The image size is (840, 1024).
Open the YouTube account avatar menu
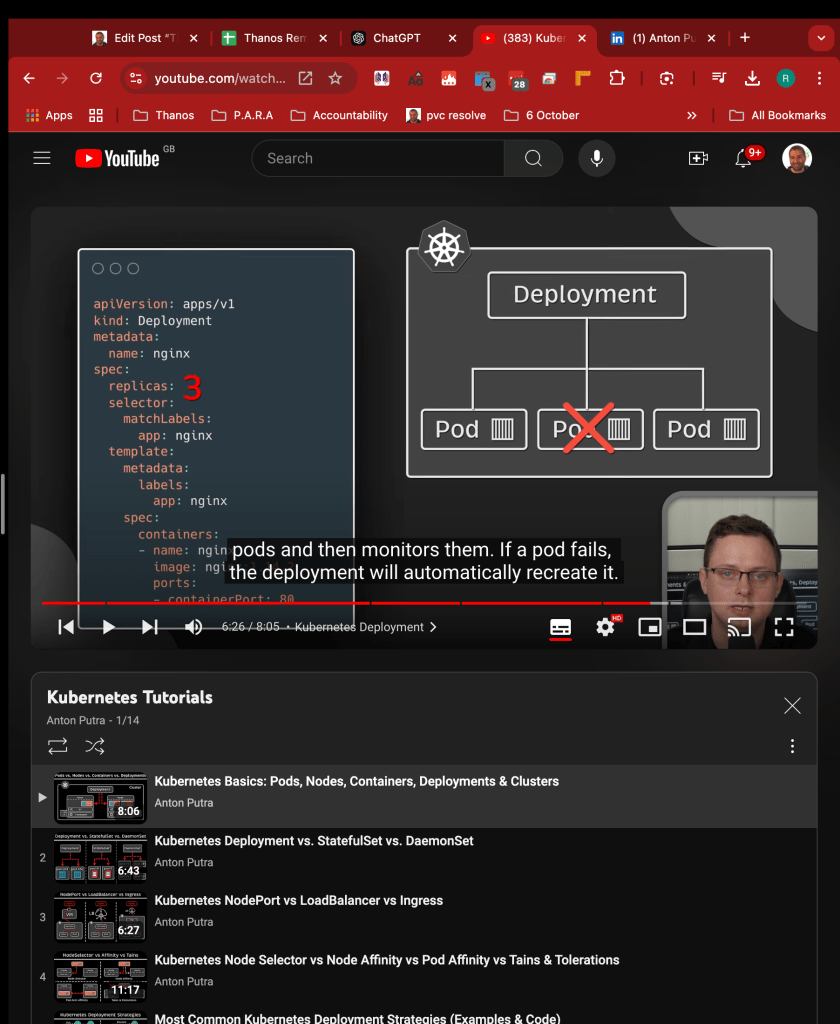point(797,158)
